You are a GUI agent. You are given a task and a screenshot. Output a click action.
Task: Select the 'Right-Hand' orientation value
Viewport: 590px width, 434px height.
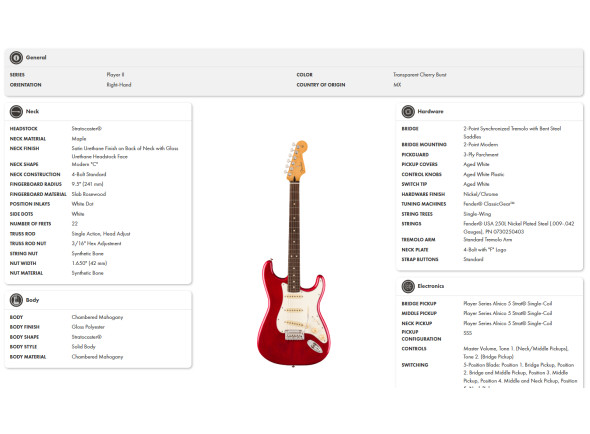(x=119, y=85)
